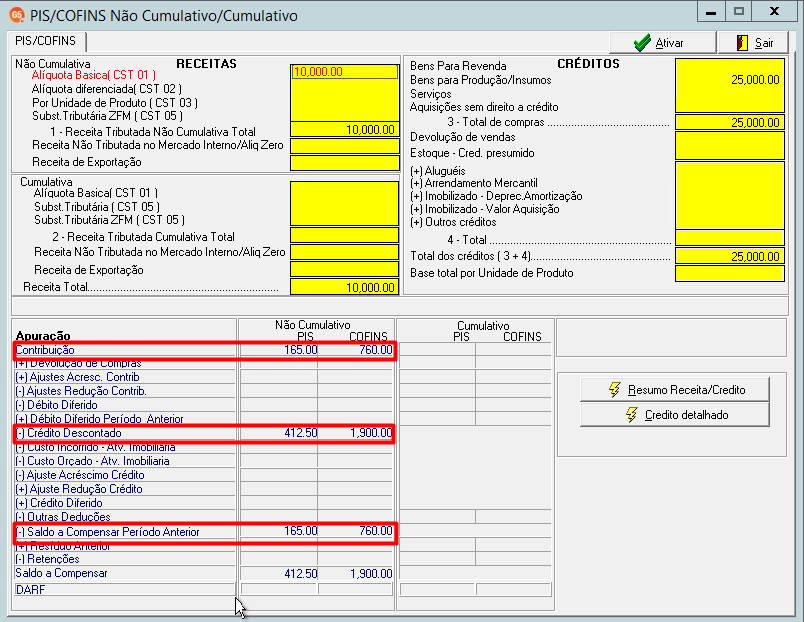Click final Saldo a Compensar COFINS 1,900.00

pos(371,574)
